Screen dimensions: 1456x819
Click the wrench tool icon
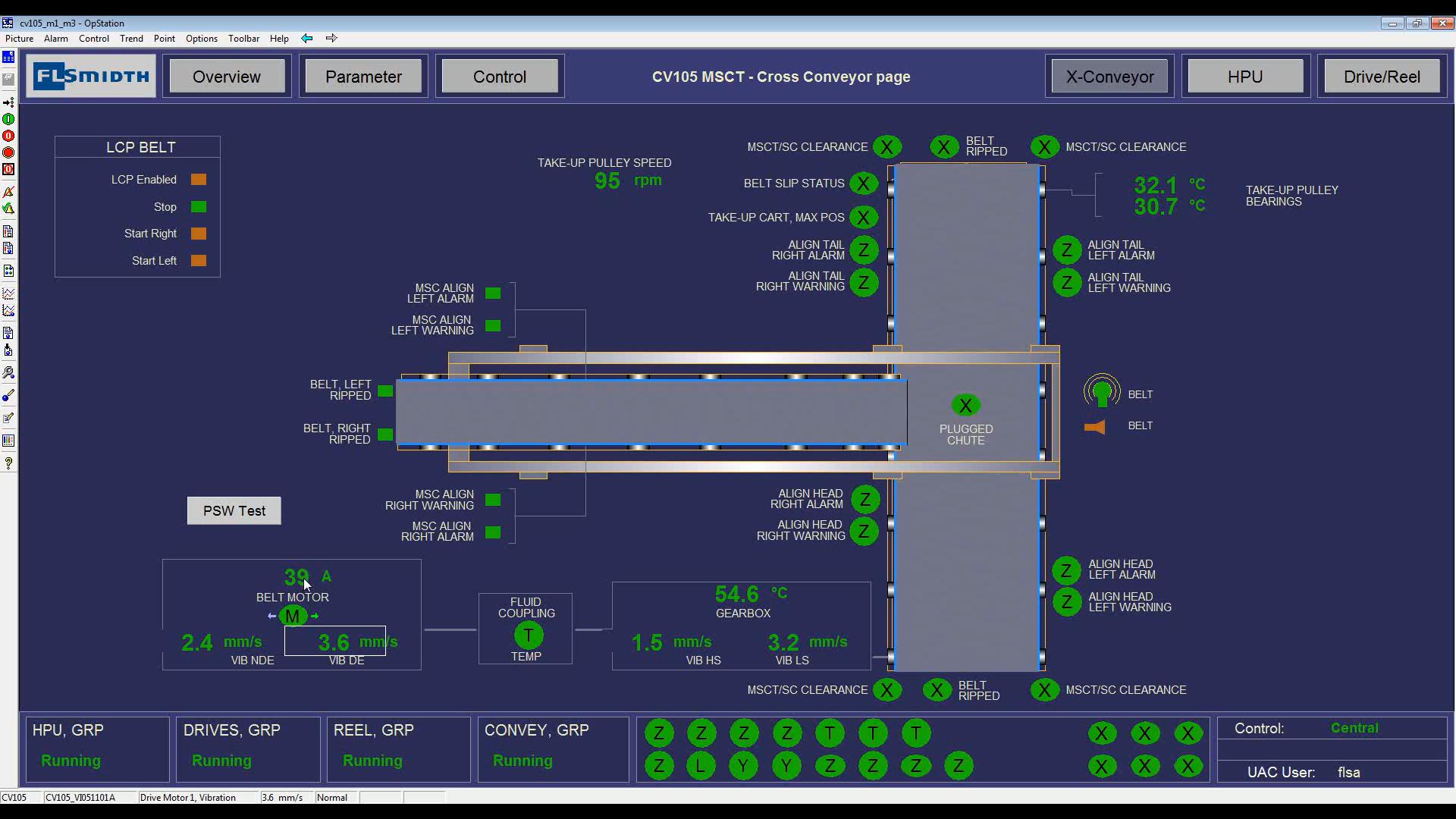[x=8, y=372]
